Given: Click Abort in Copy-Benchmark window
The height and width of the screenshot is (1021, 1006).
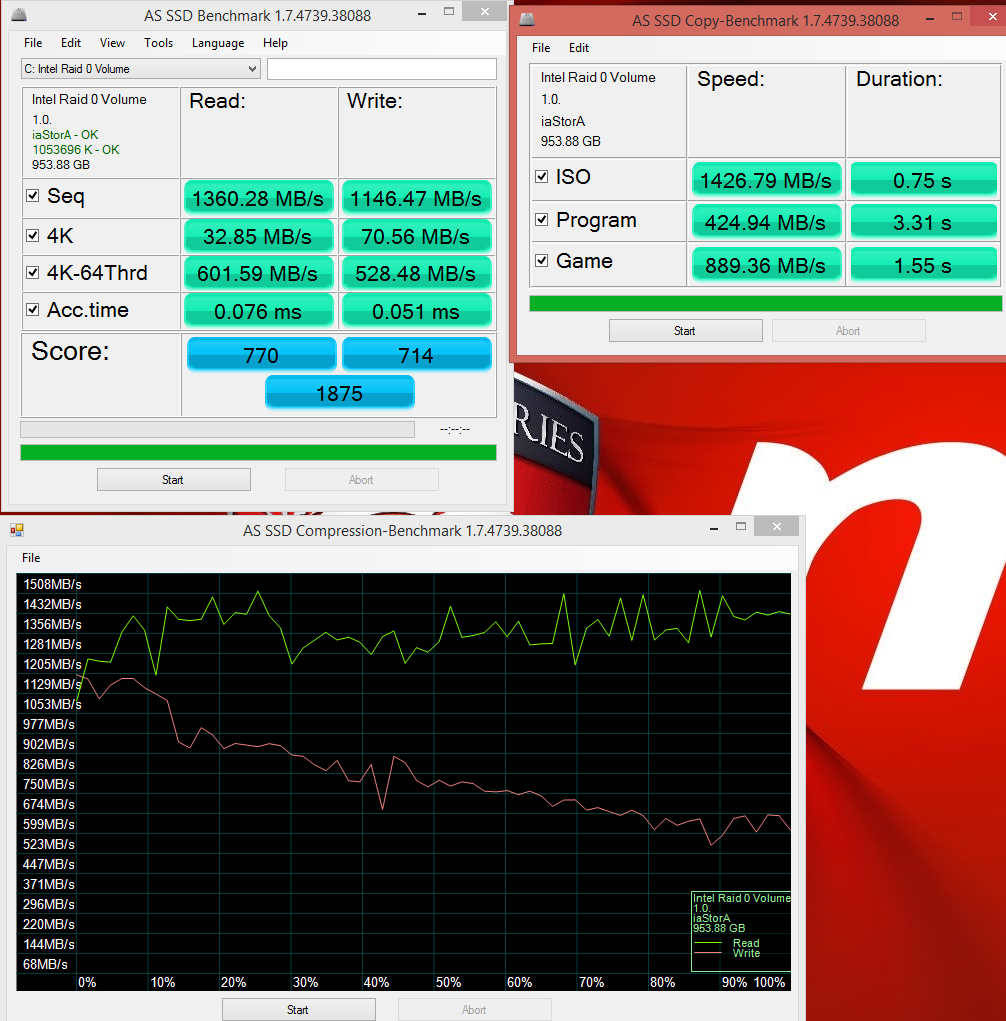Looking at the screenshot, I should pyautogui.click(x=848, y=330).
